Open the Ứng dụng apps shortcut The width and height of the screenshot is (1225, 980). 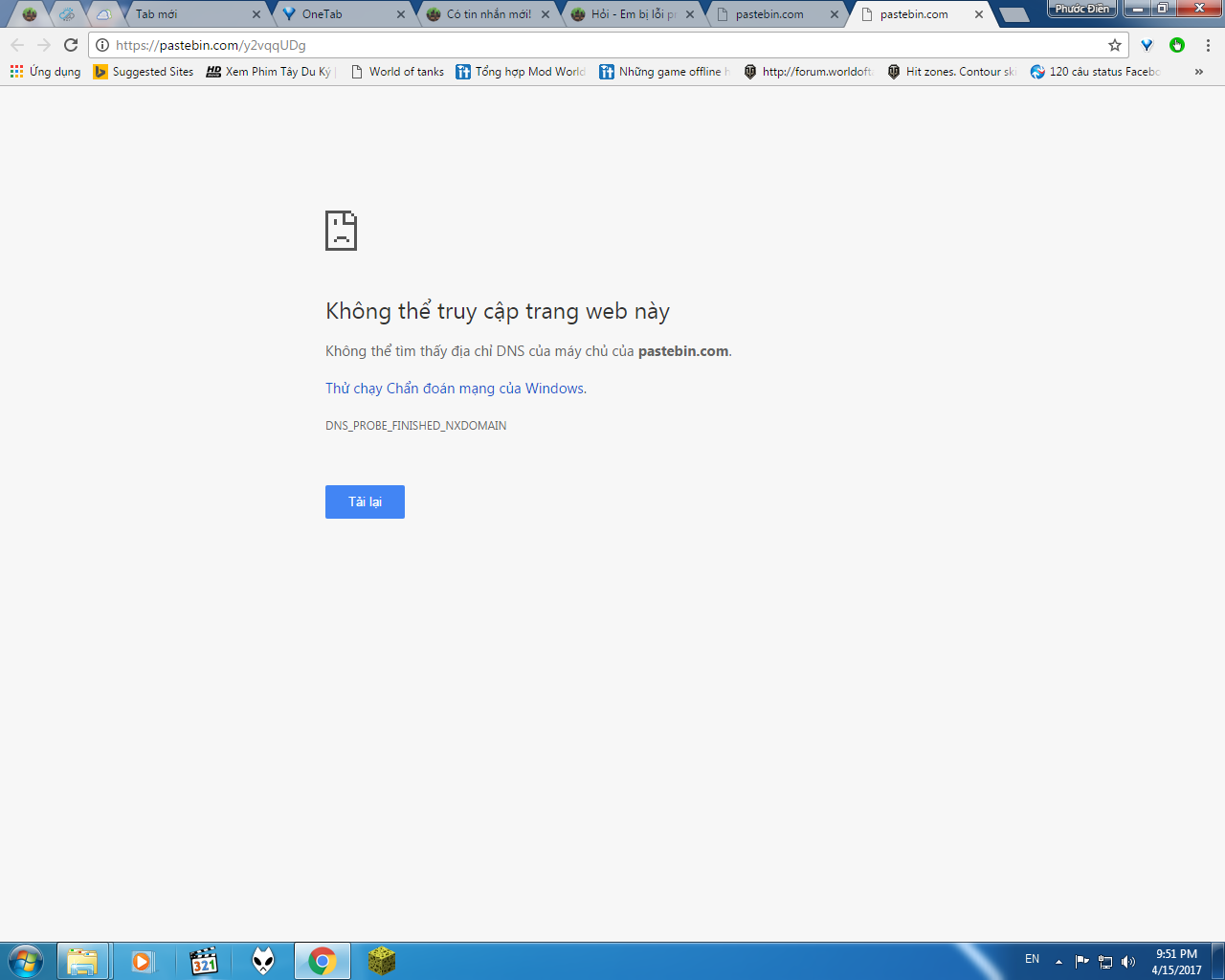pyautogui.click(x=46, y=72)
